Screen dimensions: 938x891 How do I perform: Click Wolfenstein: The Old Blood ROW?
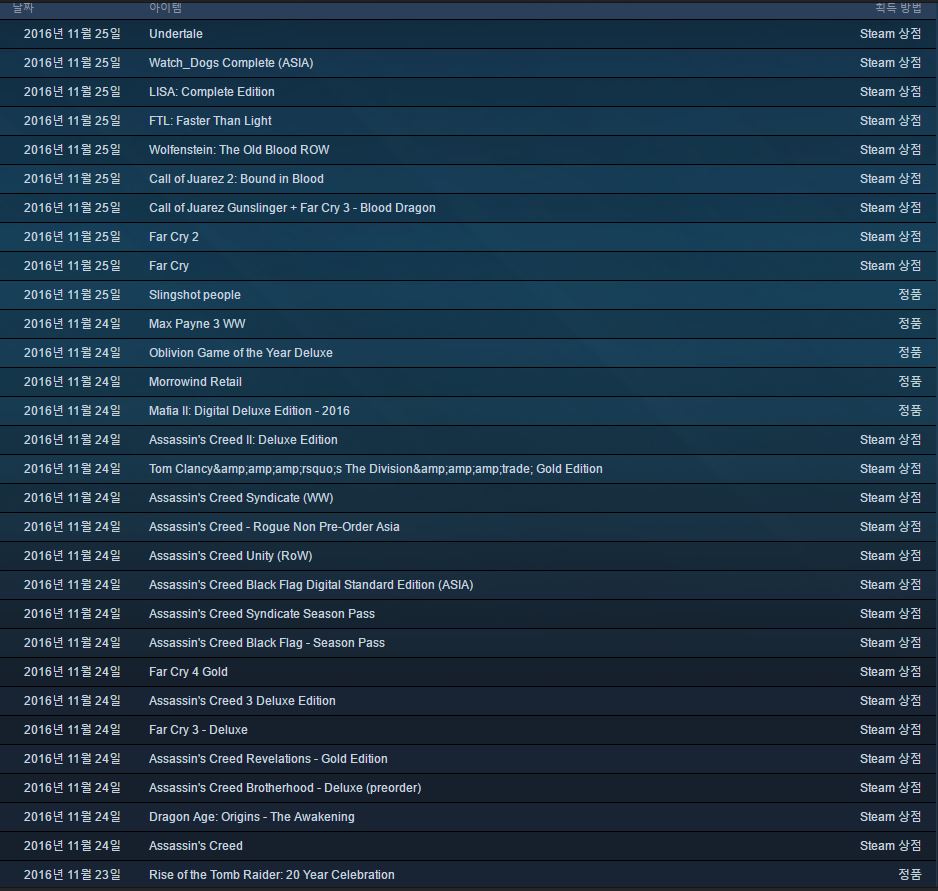(239, 150)
